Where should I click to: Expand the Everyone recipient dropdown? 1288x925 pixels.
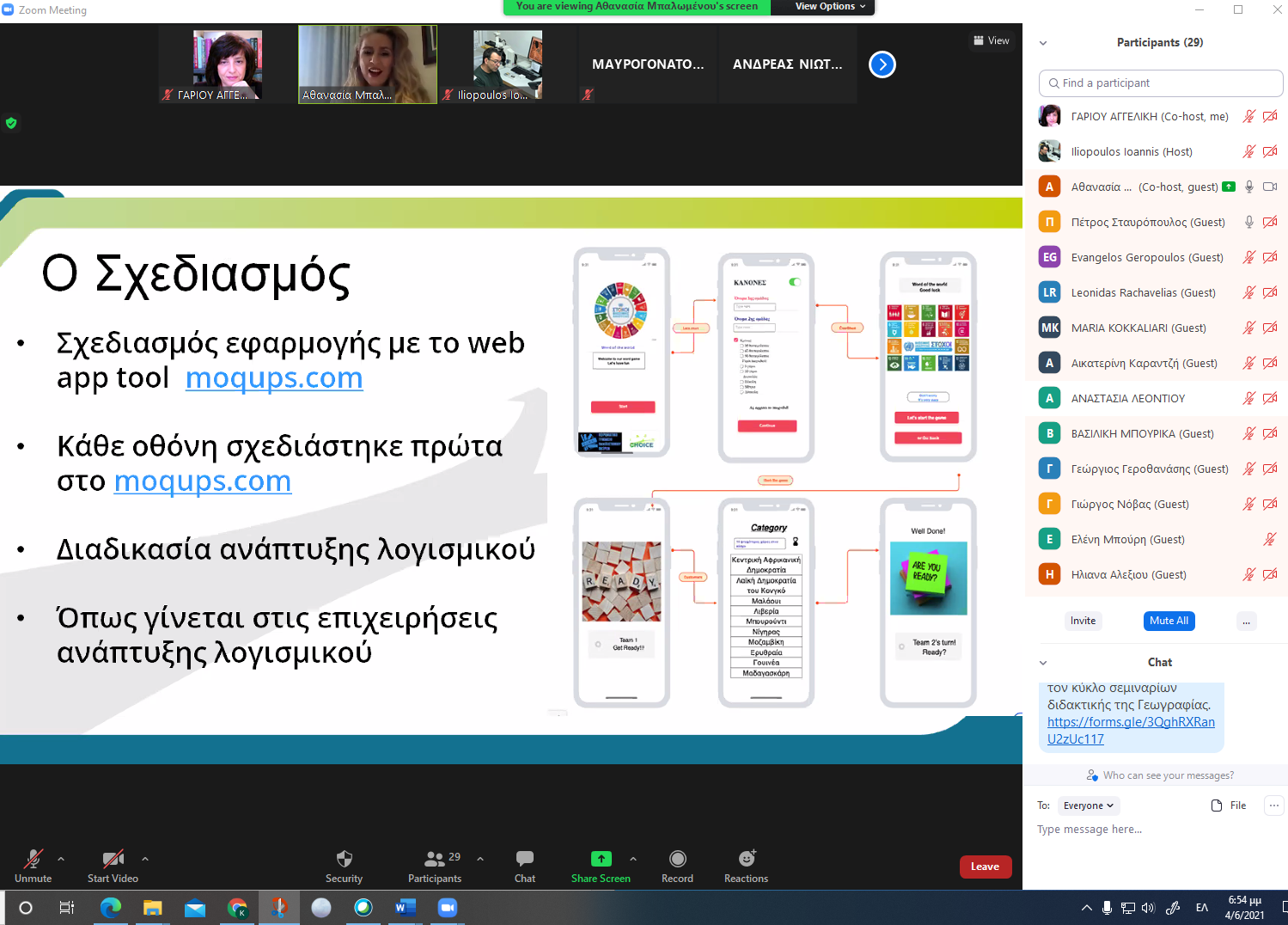click(1088, 806)
